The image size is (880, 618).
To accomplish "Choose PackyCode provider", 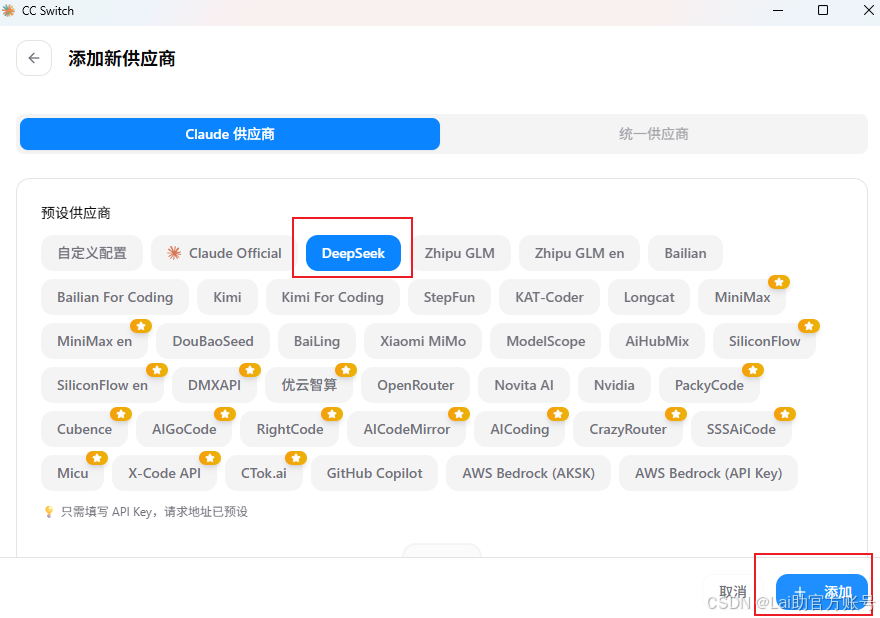I will pyautogui.click(x=709, y=385).
